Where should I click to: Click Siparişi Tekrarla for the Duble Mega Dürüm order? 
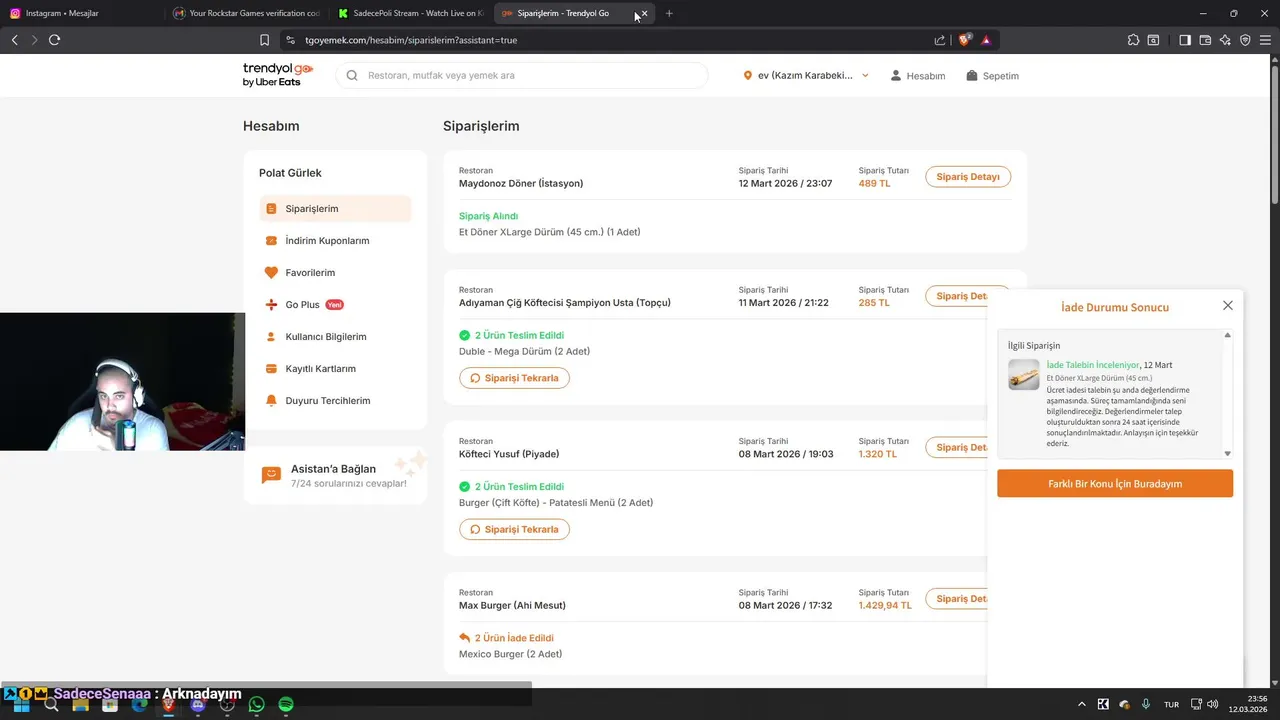pyautogui.click(x=514, y=378)
